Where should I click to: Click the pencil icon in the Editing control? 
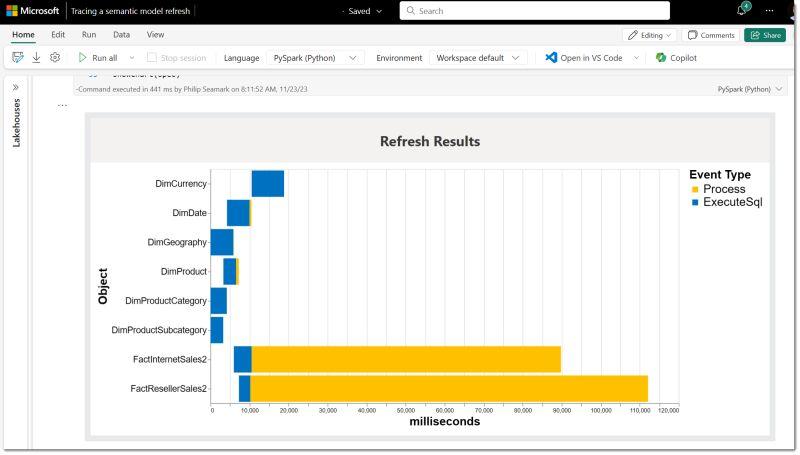click(635, 35)
